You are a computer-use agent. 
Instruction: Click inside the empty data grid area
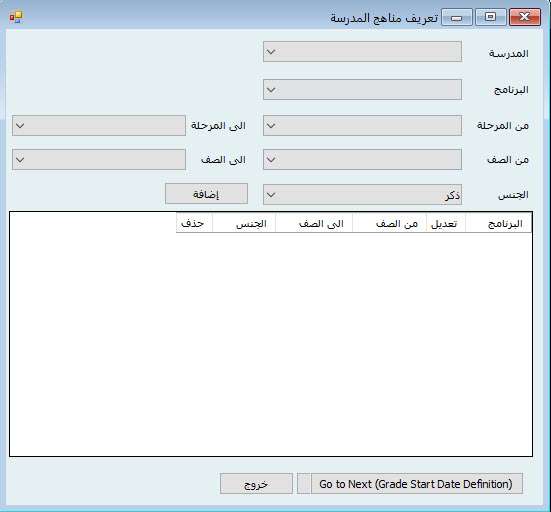pyautogui.click(x=271, y=344)
